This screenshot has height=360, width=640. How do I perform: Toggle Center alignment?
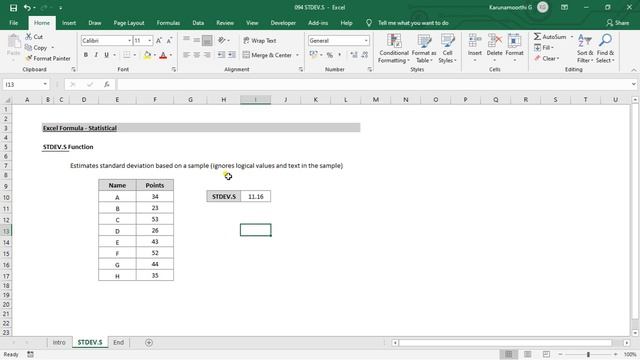click(x=197, y=55)
